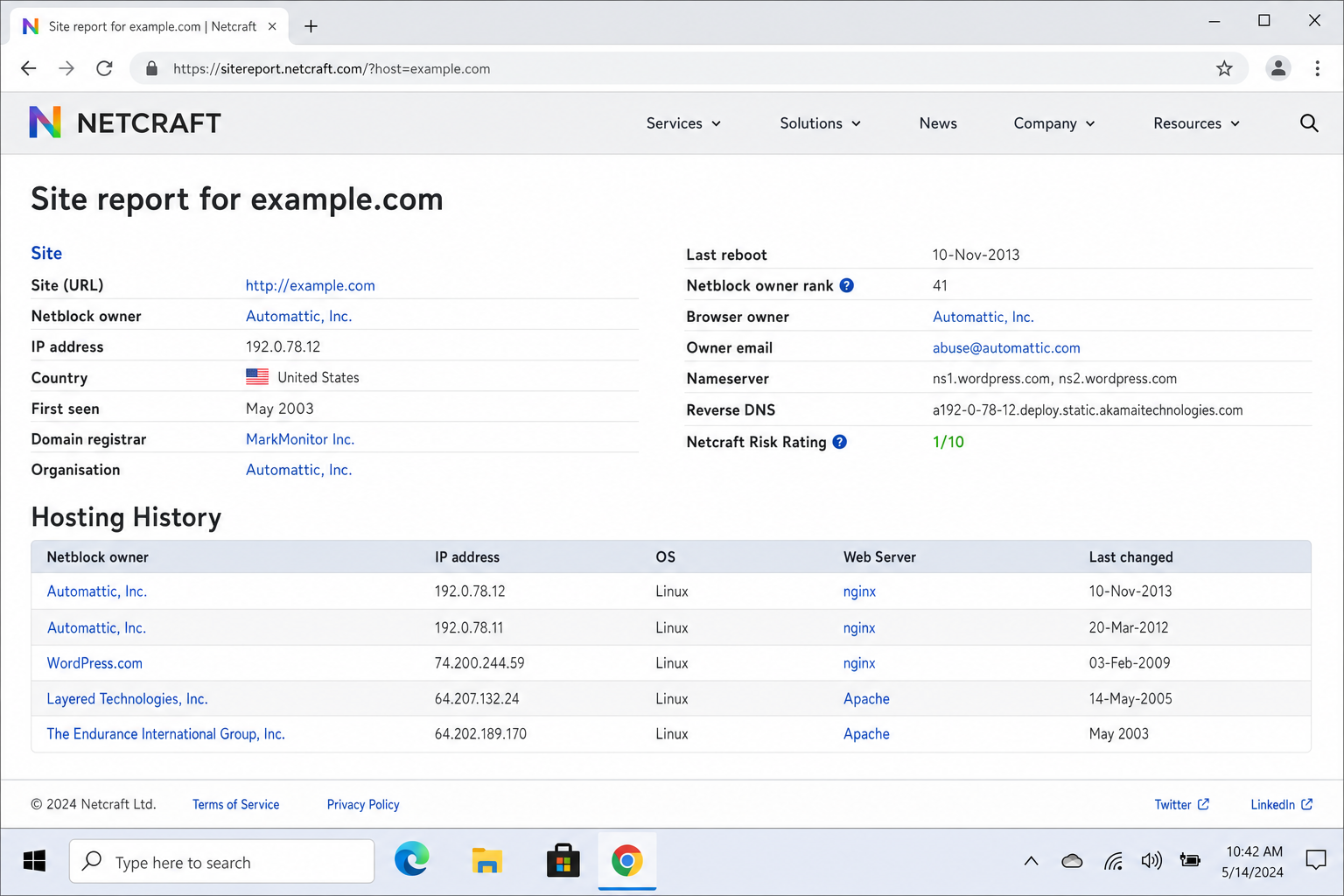The height and width of the screenshot is (896, 1344).
Task: Open the MarkMonitor Inc. registrar link
Action: (x=300, y=439)
